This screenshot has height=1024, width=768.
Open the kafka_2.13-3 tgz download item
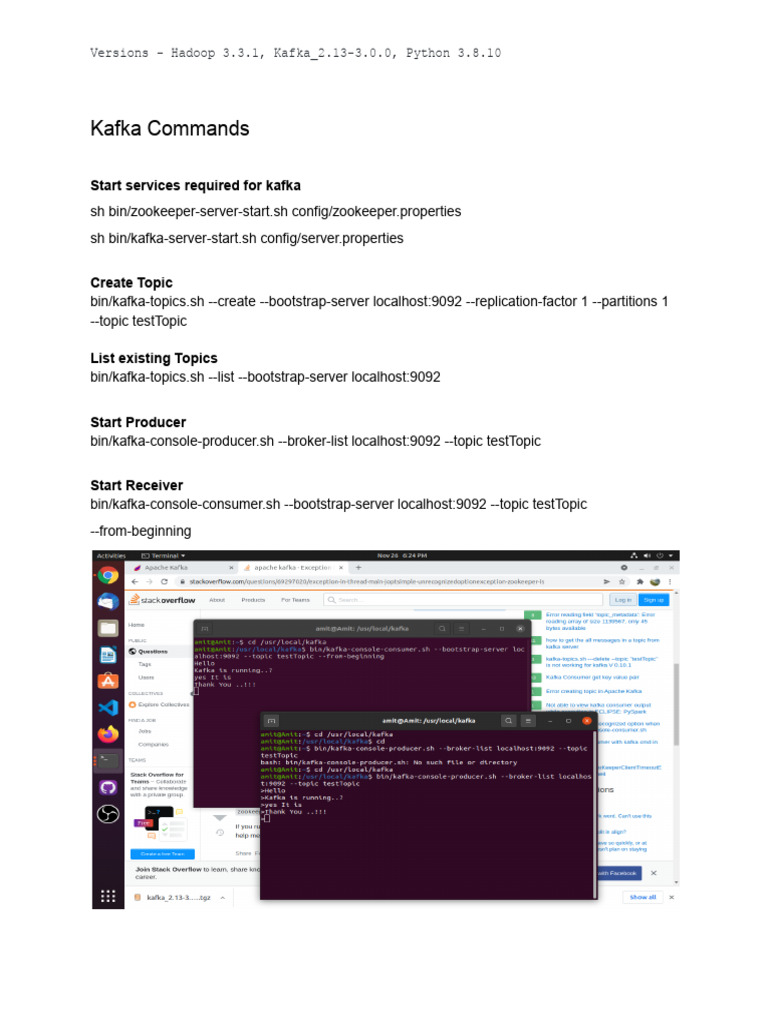tap(173, 898)
